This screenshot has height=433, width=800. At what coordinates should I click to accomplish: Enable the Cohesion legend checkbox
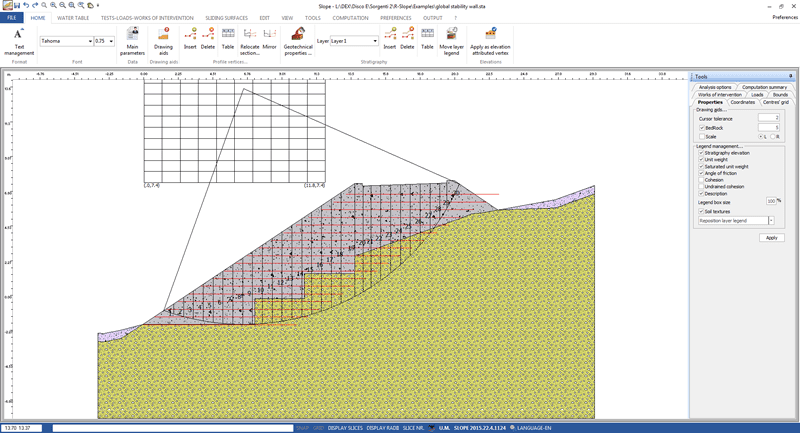coord(702,180)
